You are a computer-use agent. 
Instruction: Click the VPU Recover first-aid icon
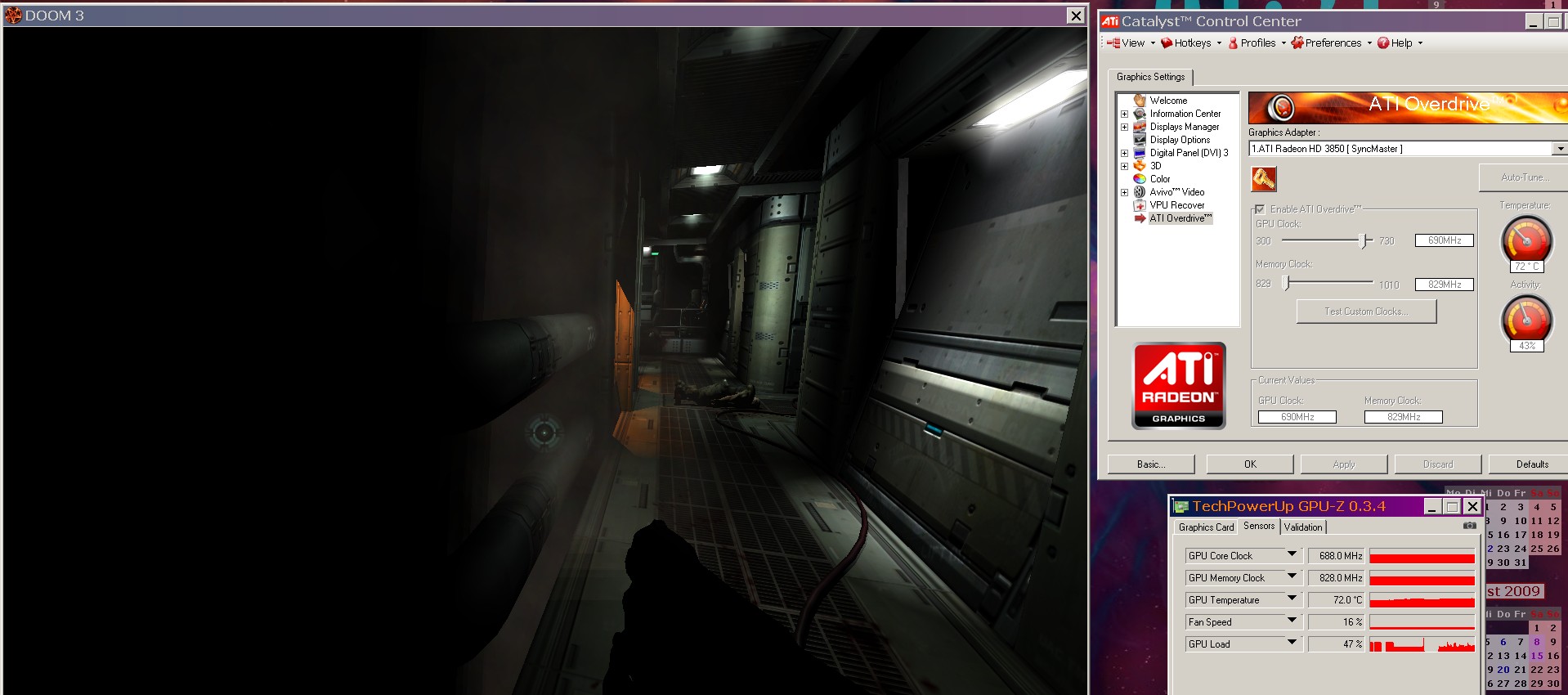click(1140, 205)
